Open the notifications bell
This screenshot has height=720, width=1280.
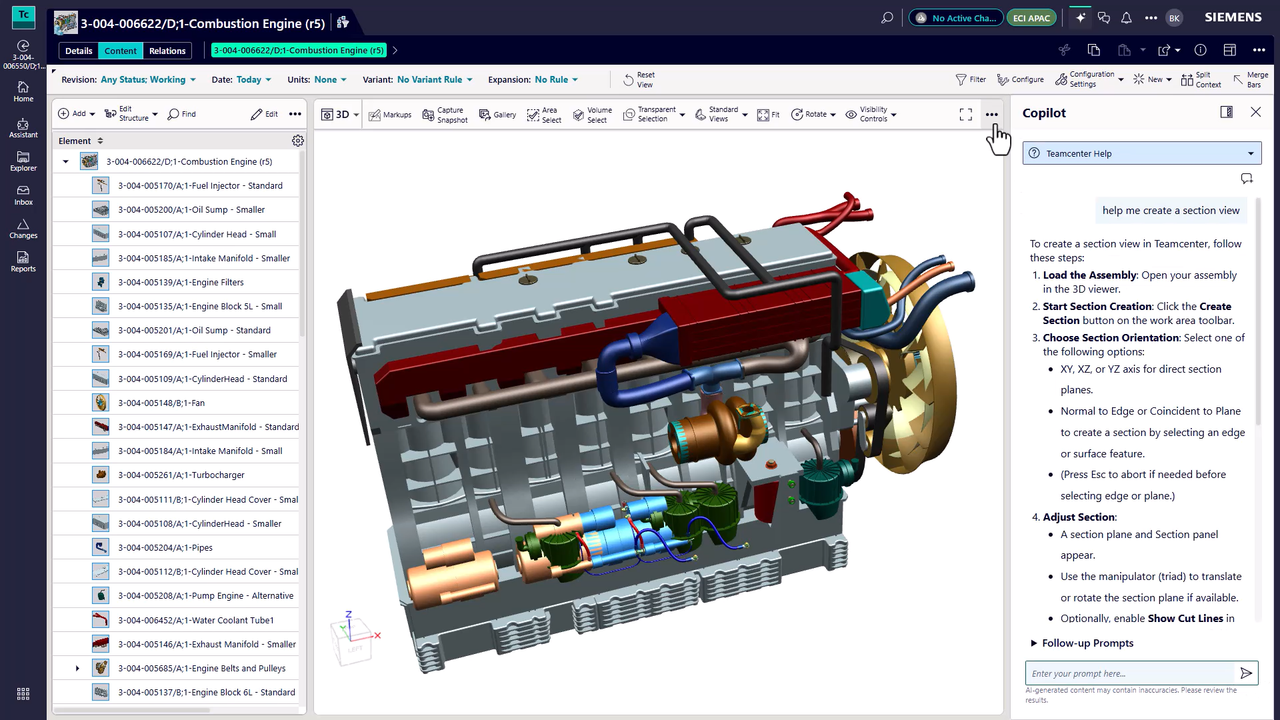(1126, 18)
